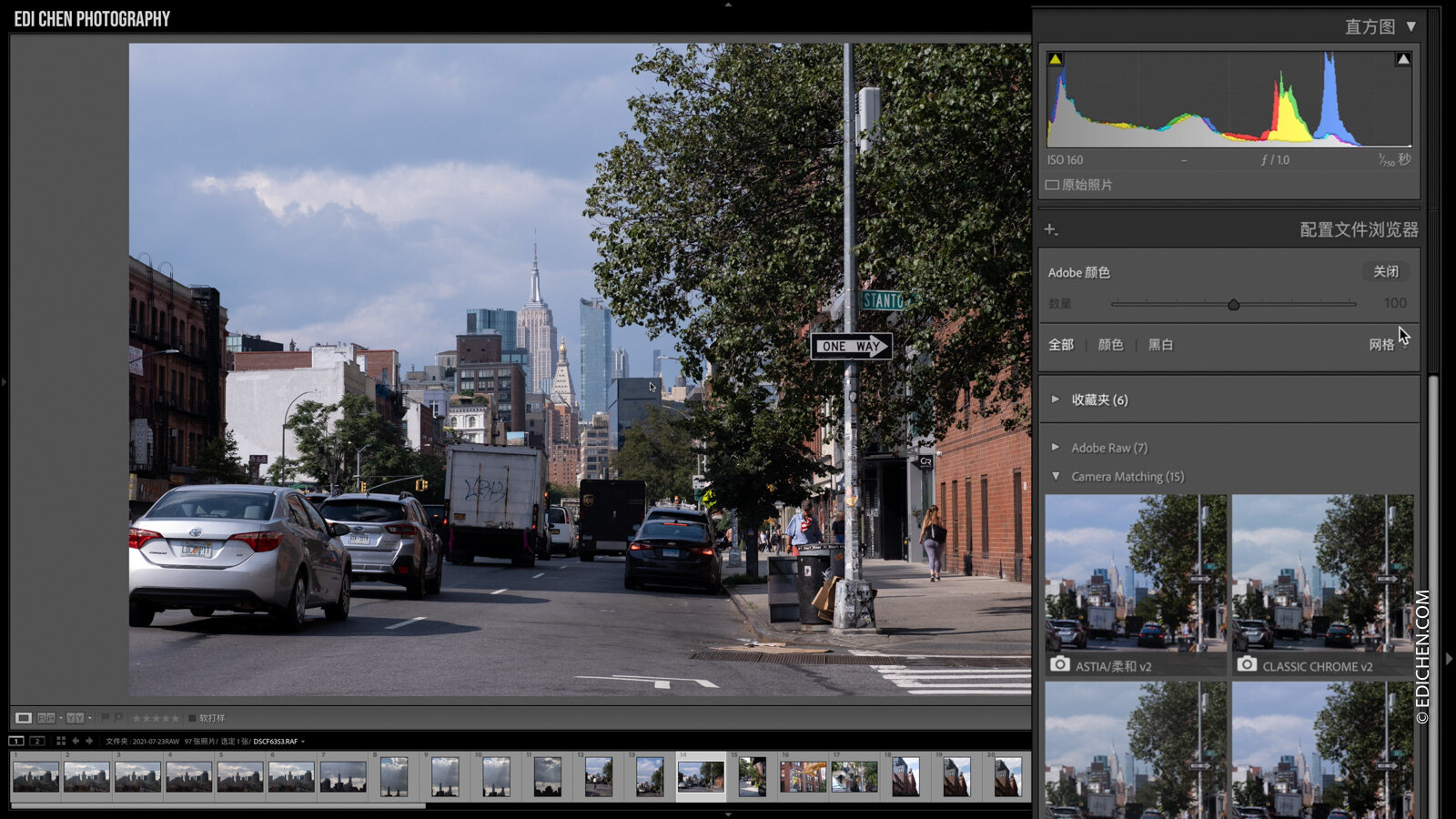Screen dimensions: 1456x819
Task: Switch to grid view from filmstrip bar
Action: click(x=61, y=741)
